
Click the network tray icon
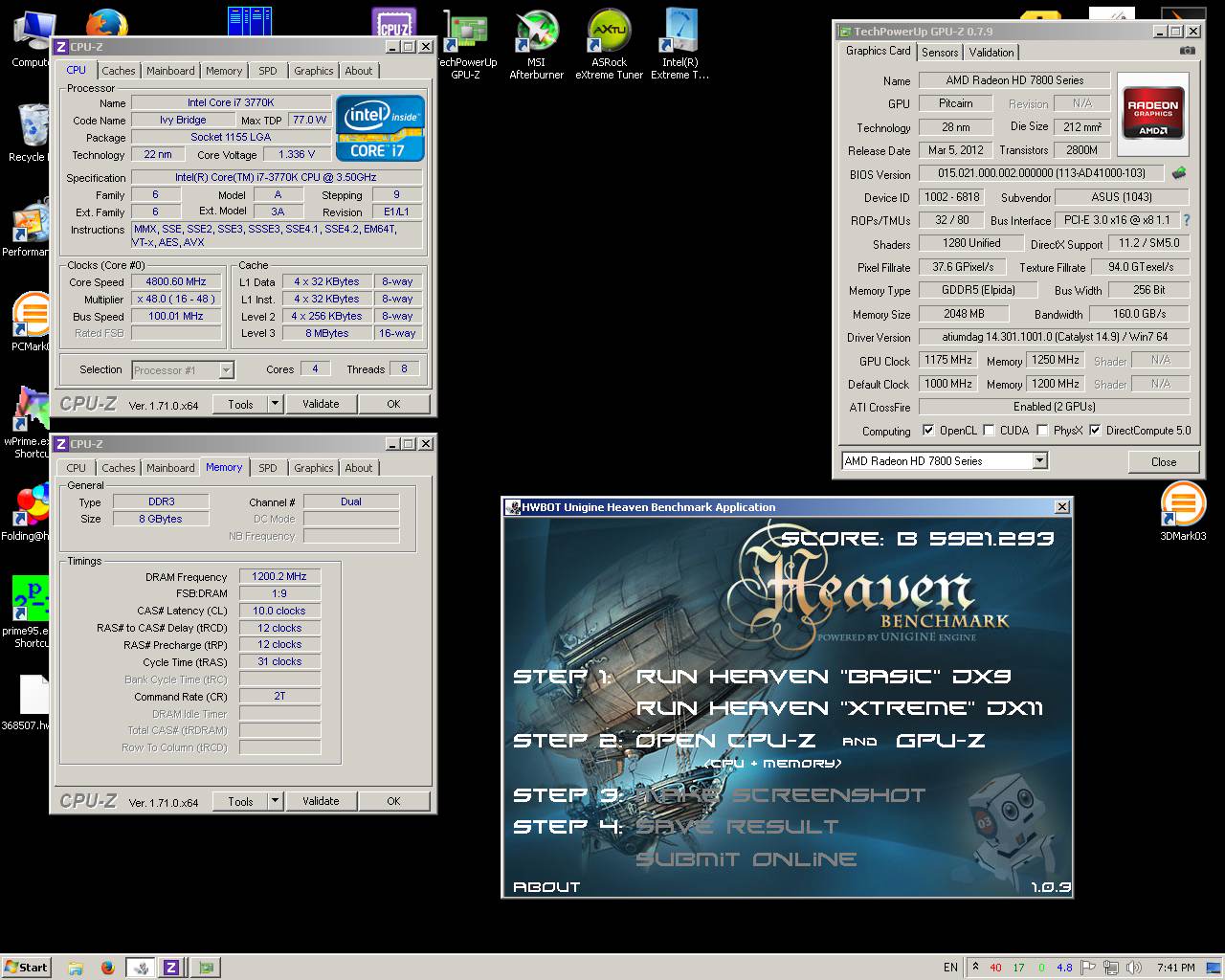(x=1112, y=968)
